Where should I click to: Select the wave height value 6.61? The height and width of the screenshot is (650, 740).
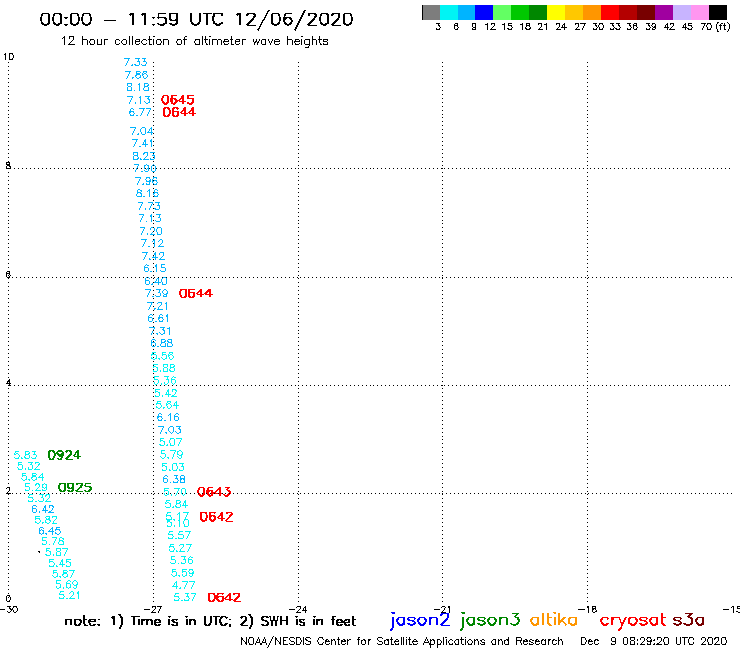(158, 319)
